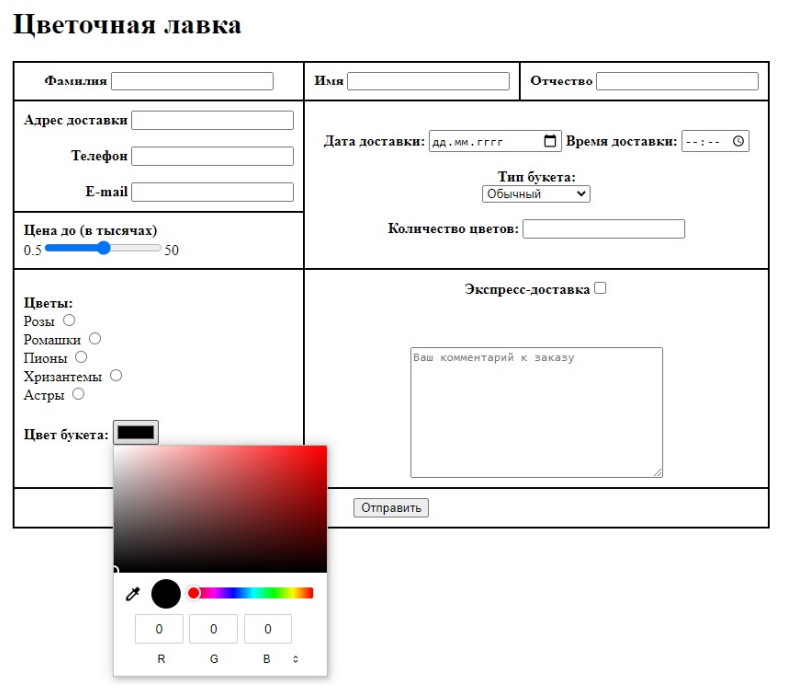Click the G value field in color picker
Viewport: 787px width, 689px height.
pos(213,629)
